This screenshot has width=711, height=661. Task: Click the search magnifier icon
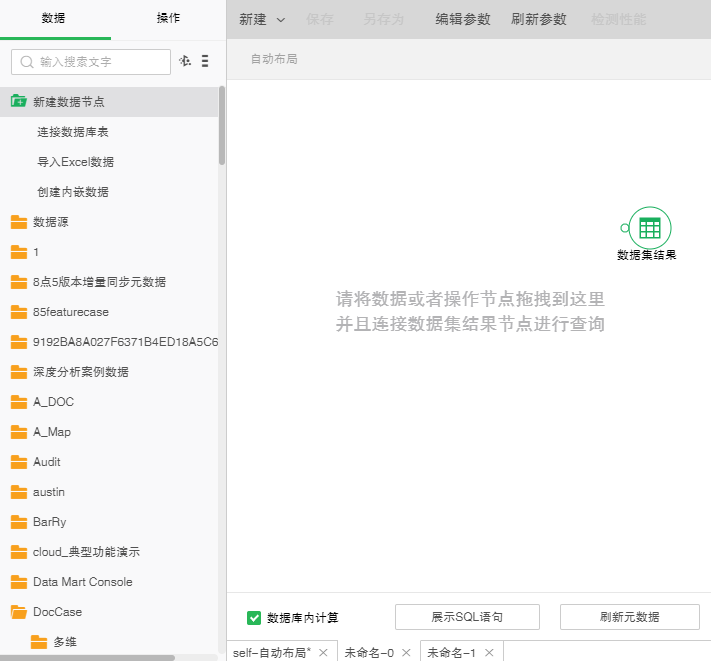(27, 62)
